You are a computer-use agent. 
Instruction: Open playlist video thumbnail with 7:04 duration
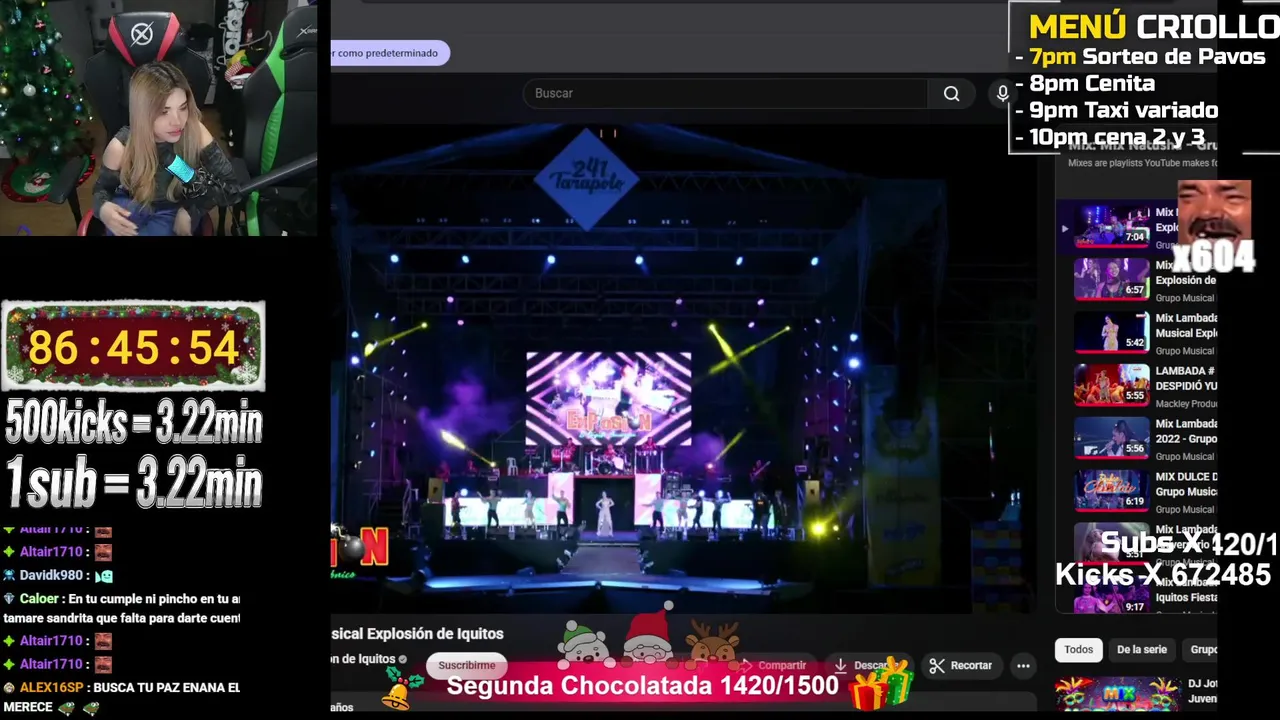(1112, 226)
